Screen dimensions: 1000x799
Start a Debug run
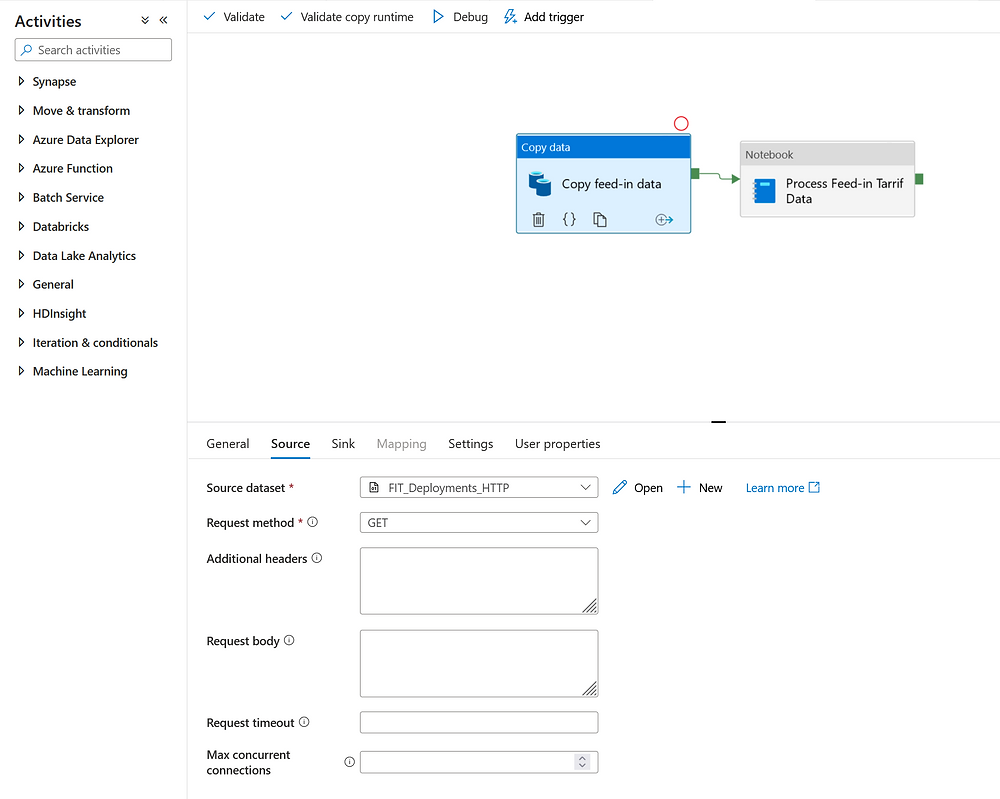pos(460,17)
